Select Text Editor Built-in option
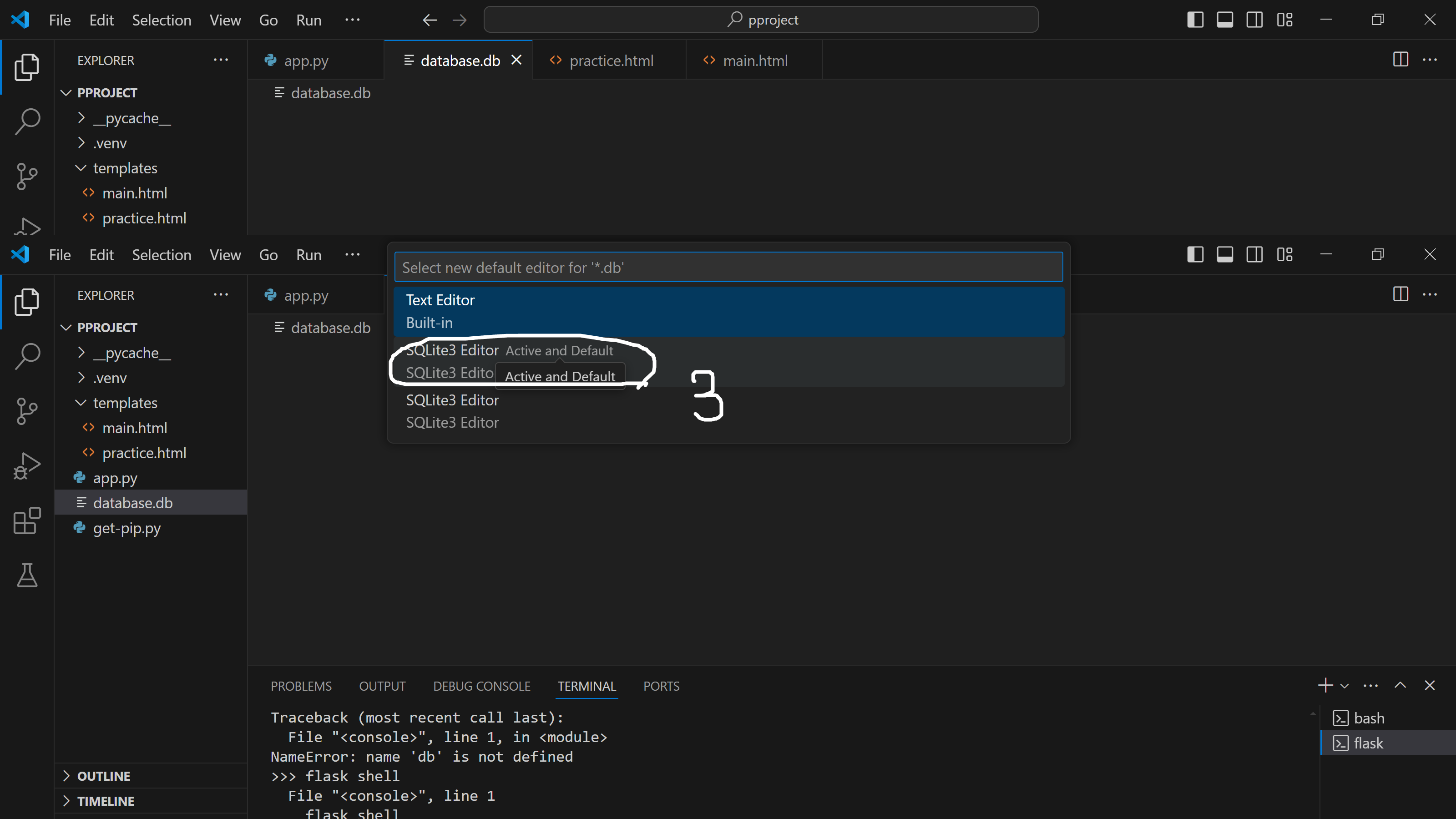This screenshot has width=1456, height=819. [x=729, y=311]
